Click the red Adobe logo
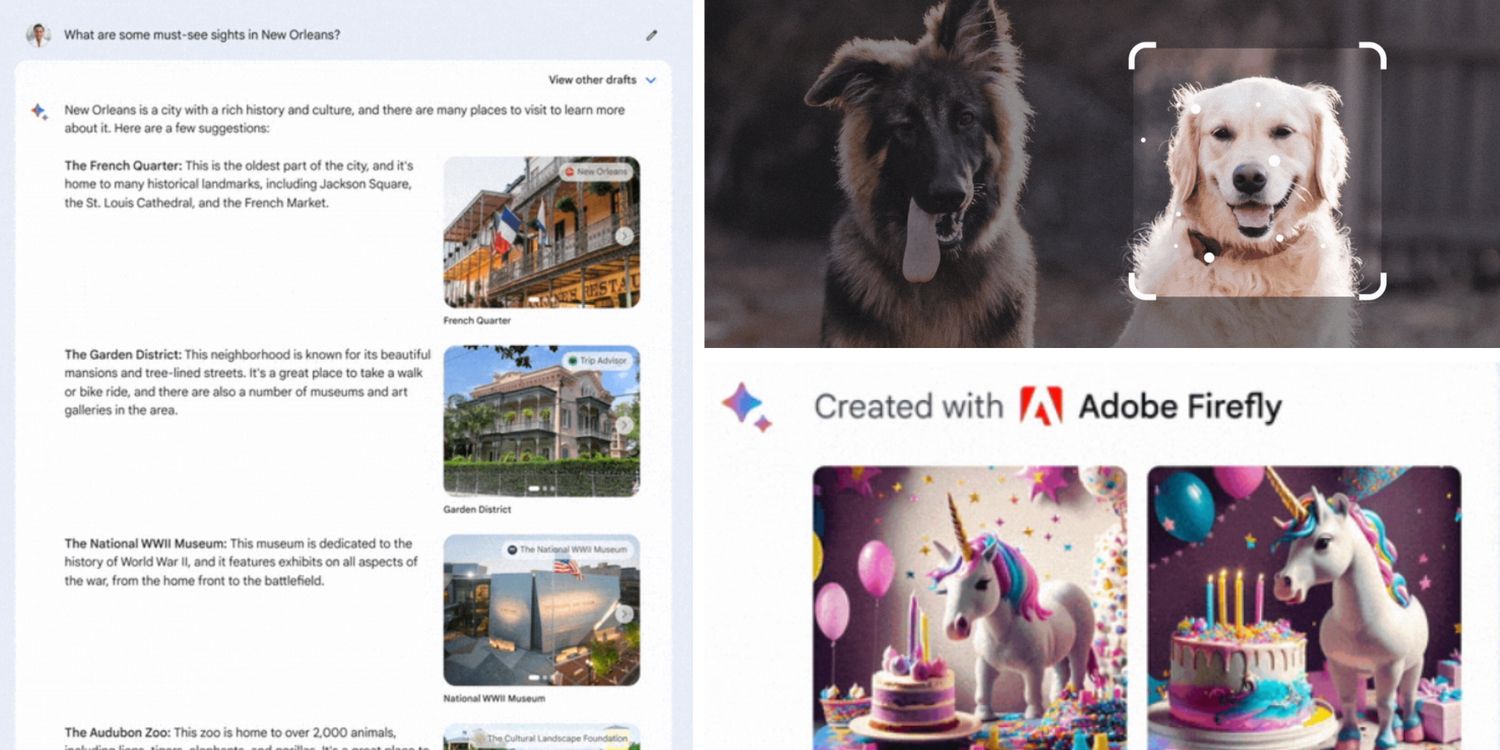Viewport: 1500px width, 750px height. pos(1040,406)
